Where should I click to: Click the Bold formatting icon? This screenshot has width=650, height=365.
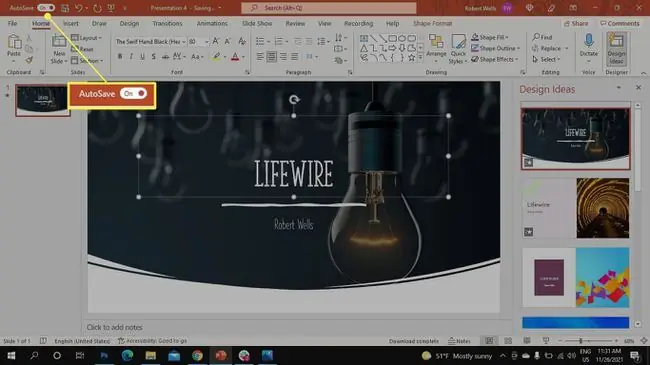pyautogui.click(x=120, y=56)
